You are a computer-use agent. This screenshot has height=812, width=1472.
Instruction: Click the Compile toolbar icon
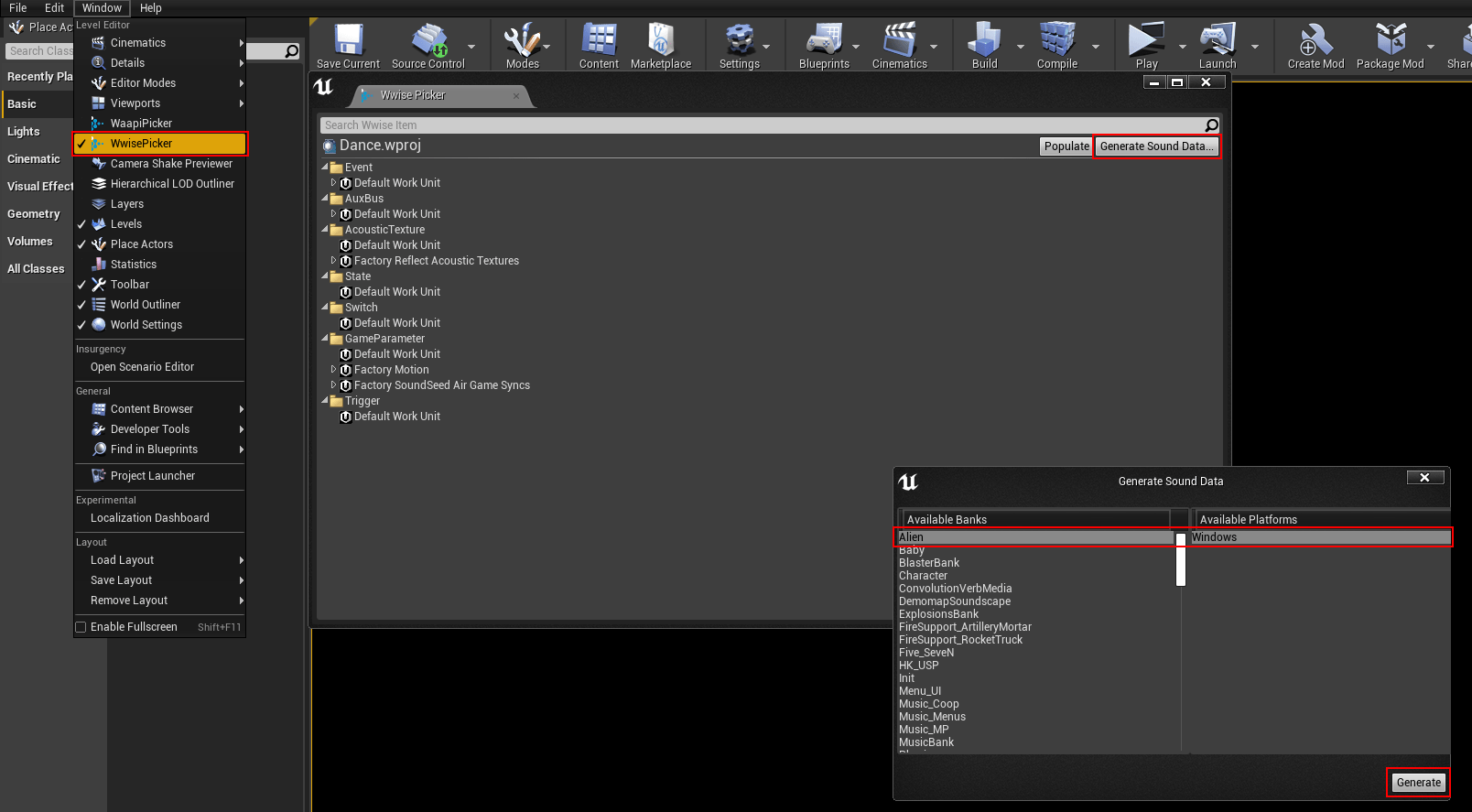(x=1056, y=41)
